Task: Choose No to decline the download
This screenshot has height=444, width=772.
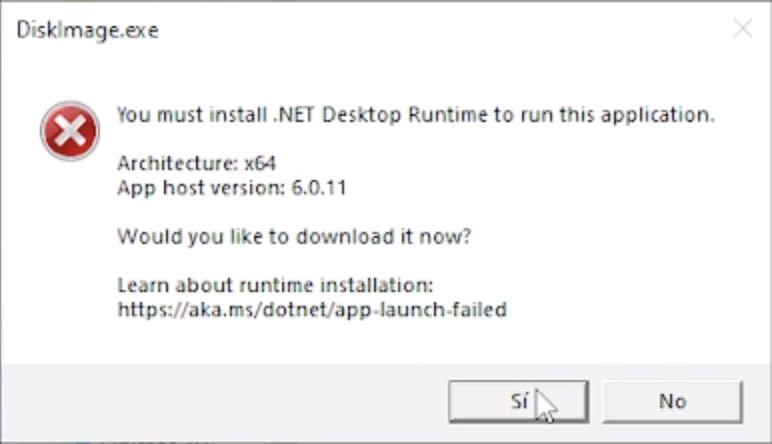Action: point(673,401)
